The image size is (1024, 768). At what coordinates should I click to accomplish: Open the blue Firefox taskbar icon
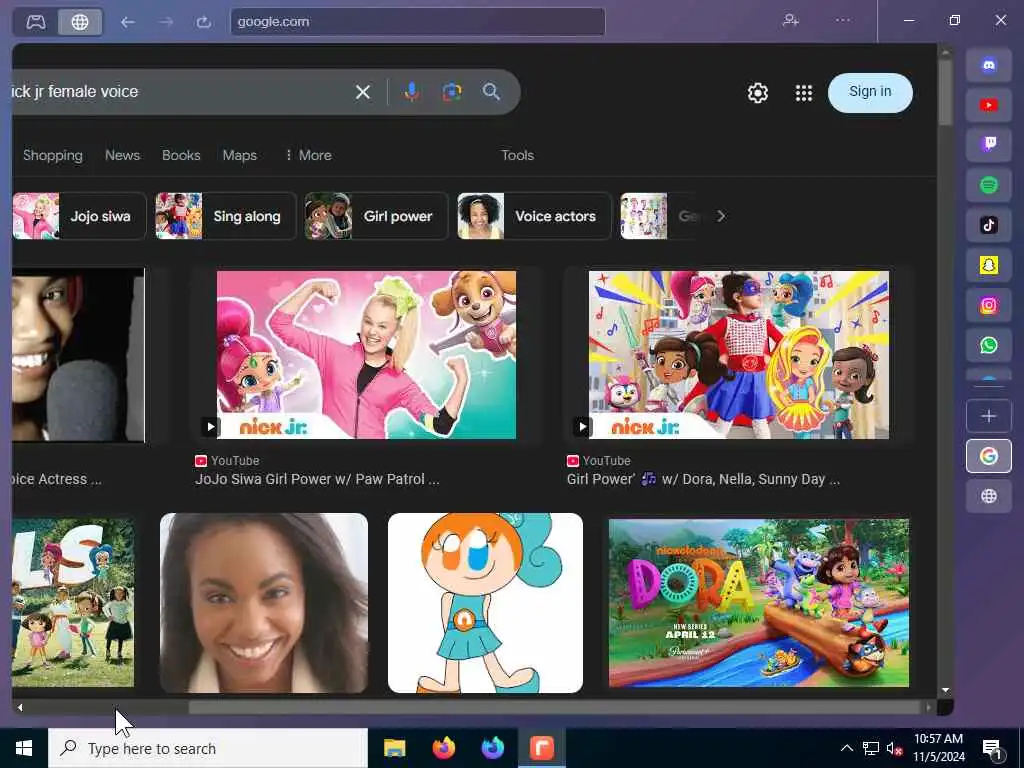point(493,748)
